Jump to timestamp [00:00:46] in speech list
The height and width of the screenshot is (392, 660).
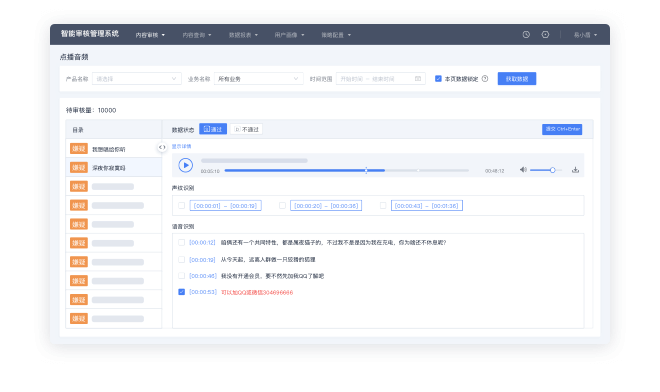tap(203, 276)
